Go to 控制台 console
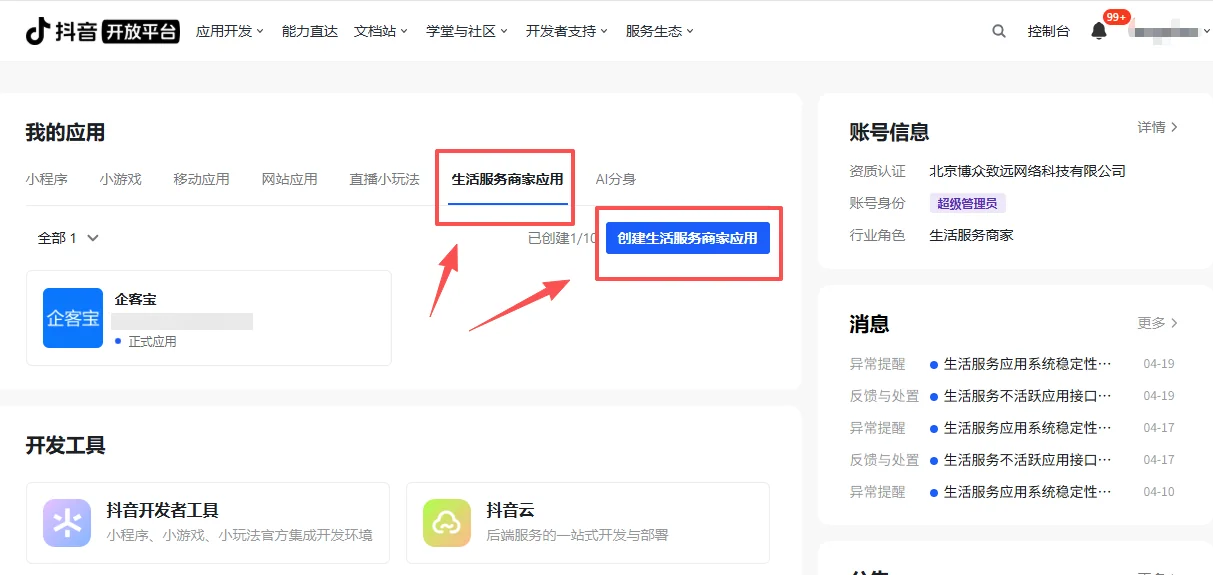 click(1048, 31)
